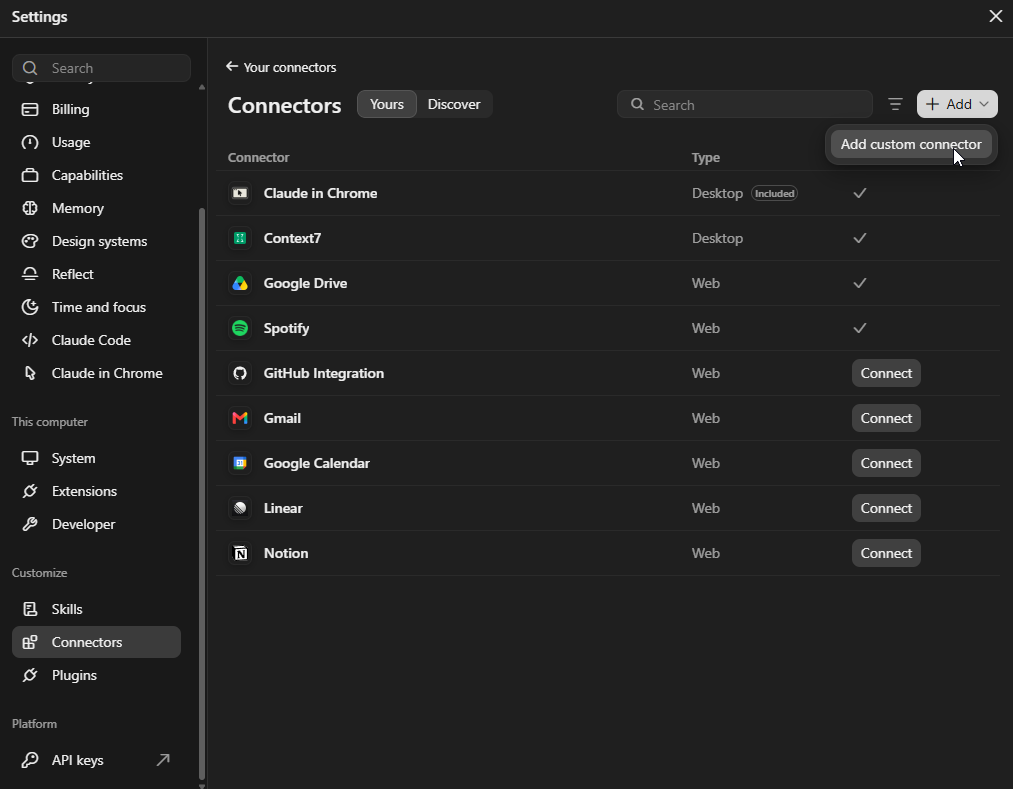
Task: Click the connectors search field
Action: click(x=745, y=105)
